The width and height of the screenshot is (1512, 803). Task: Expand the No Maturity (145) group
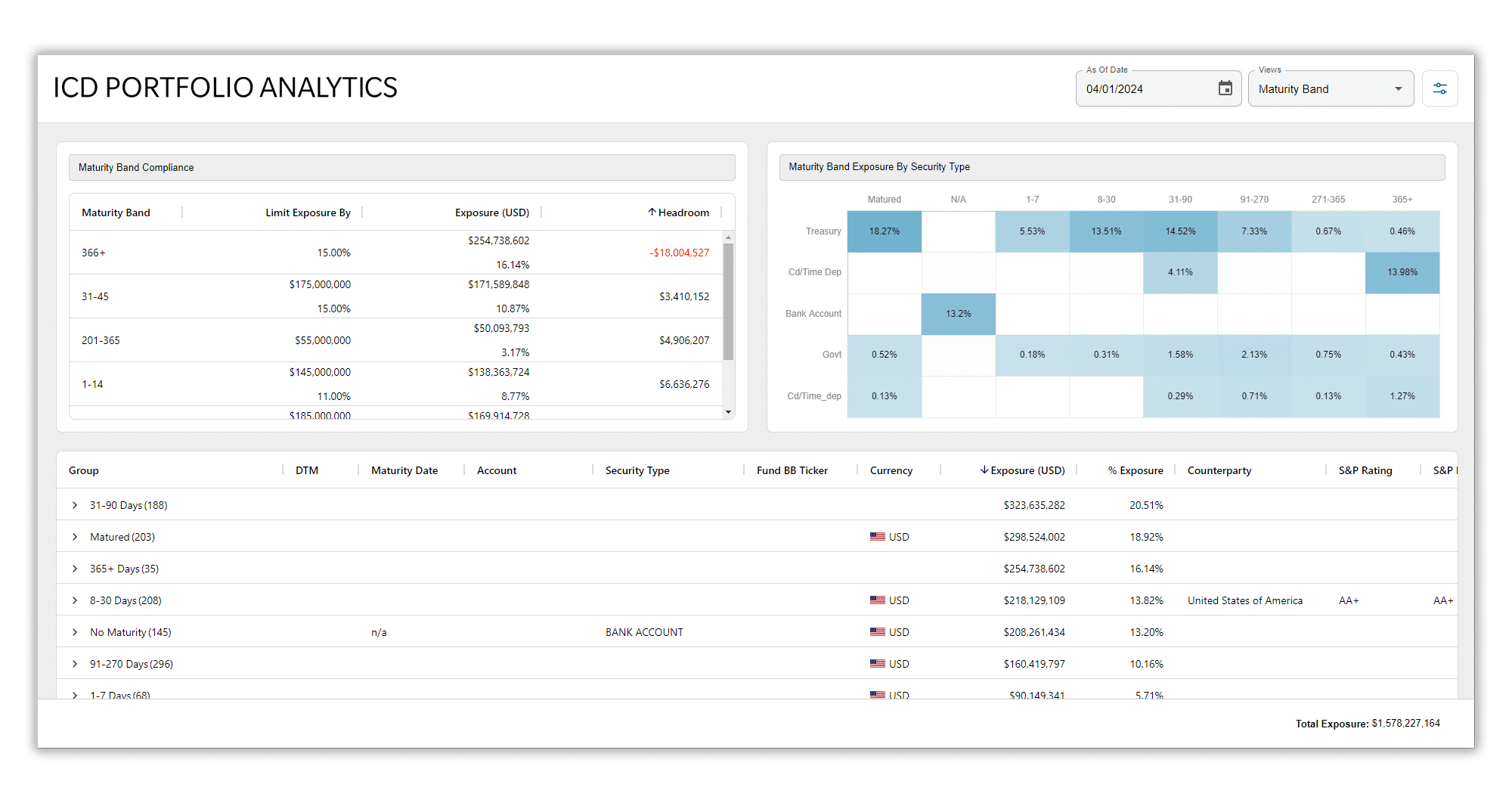[x=75, y=632]
